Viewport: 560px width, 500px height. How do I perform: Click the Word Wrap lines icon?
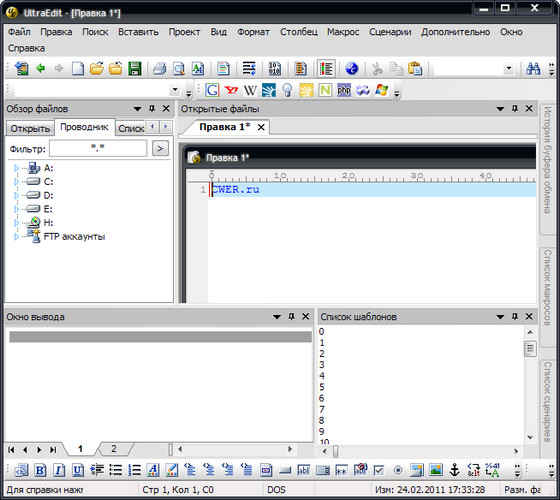[249, 69]
